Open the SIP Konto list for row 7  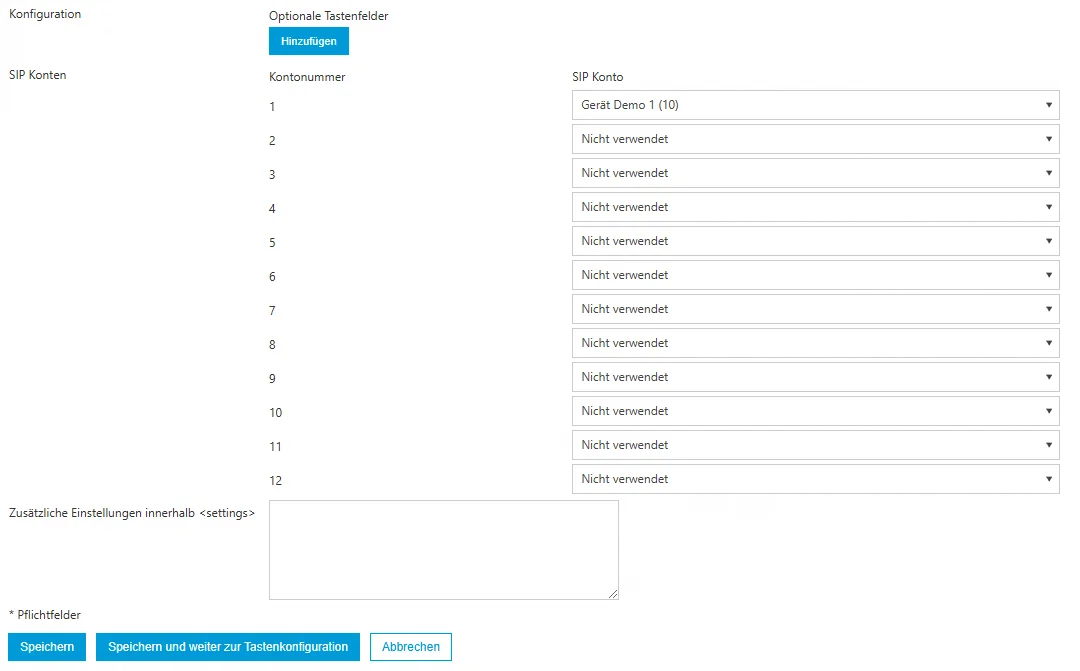point(814,309)
